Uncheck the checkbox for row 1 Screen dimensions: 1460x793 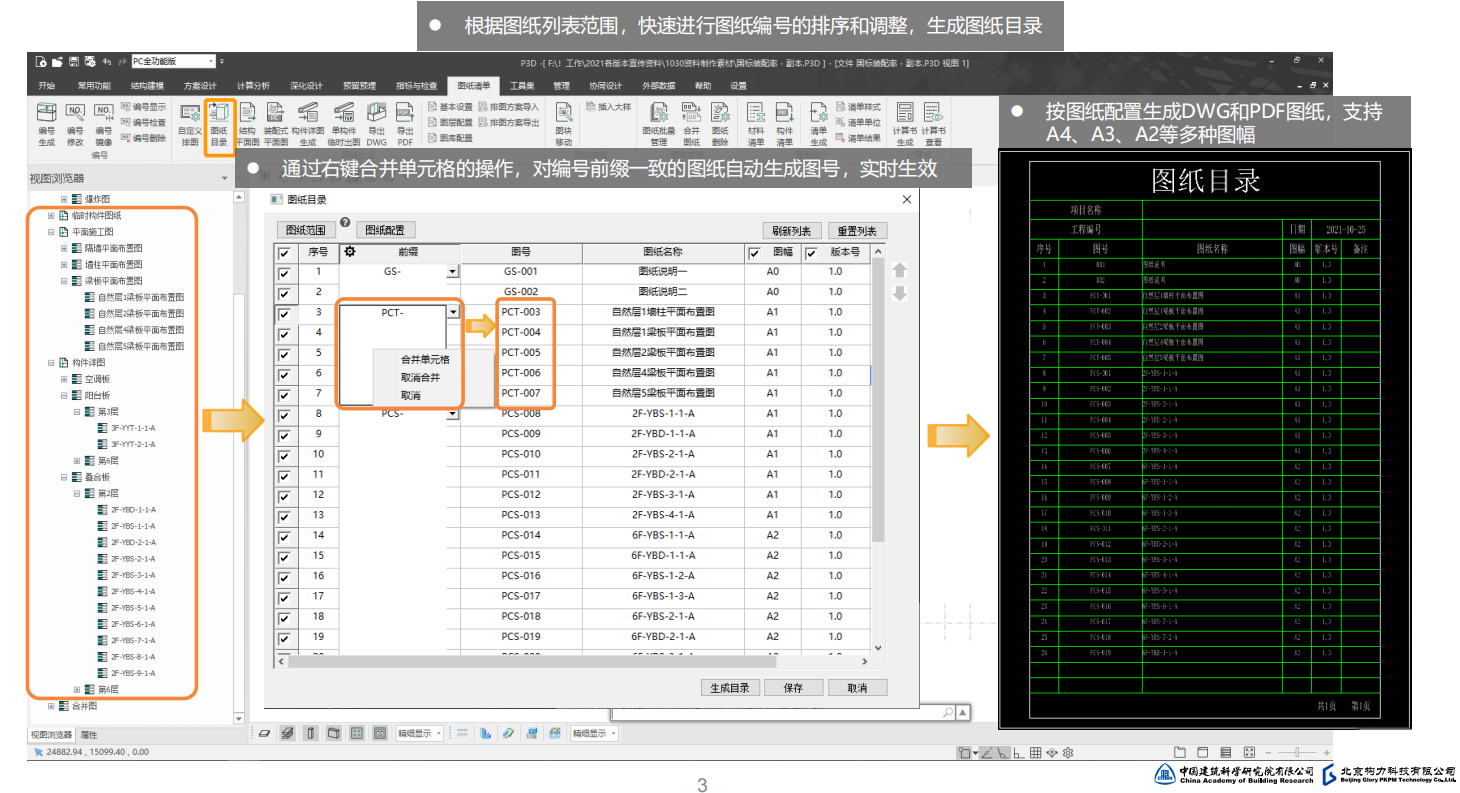coord(285,273)
